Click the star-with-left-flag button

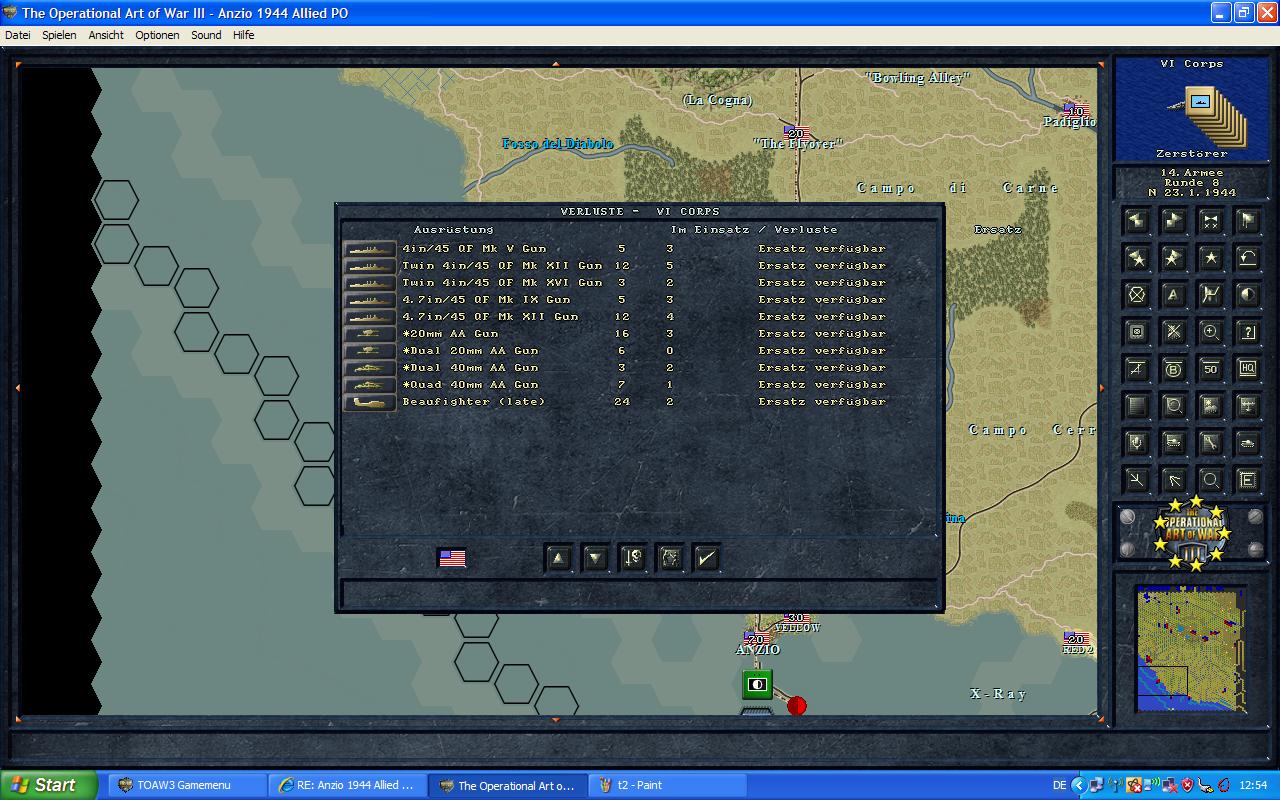click(1137, 258)
